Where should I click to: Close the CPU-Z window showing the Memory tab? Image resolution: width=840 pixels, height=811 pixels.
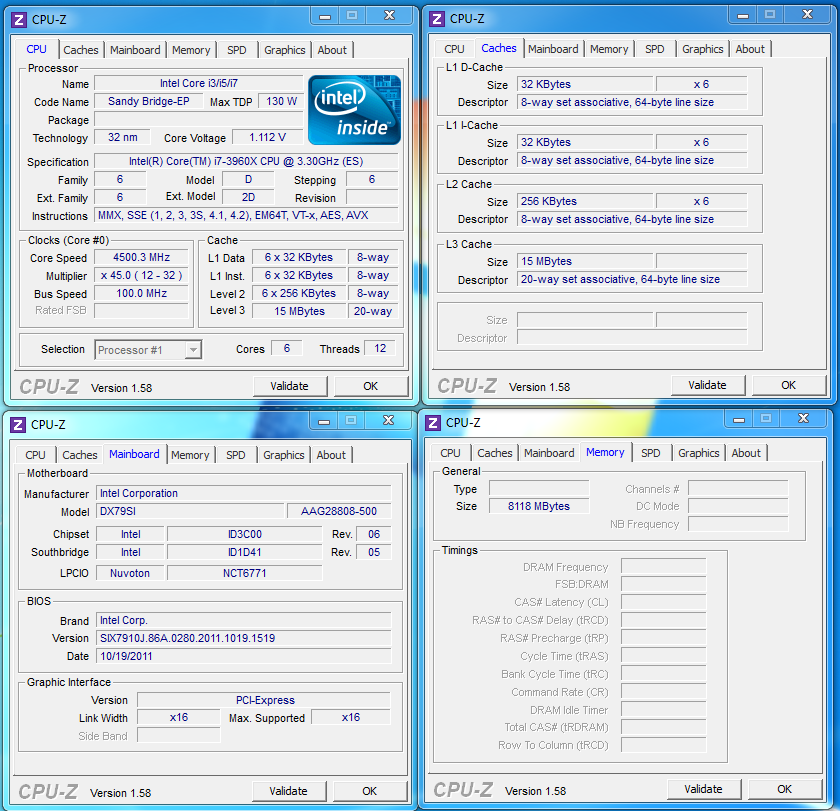804,419
